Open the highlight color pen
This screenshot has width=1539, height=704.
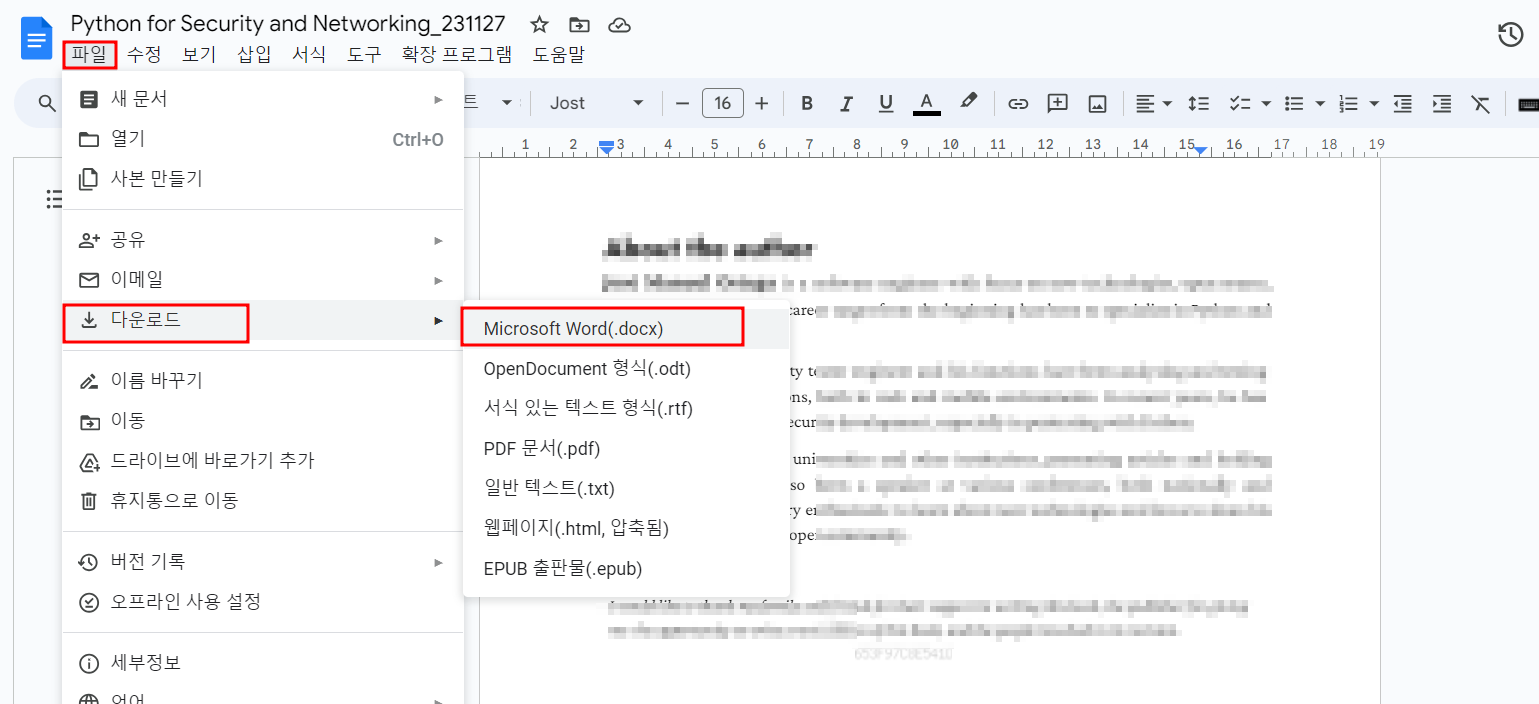(x=968, y=102)
